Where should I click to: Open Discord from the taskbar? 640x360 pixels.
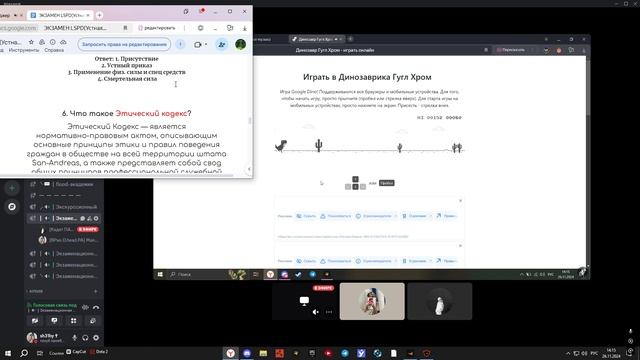[247, 353]
